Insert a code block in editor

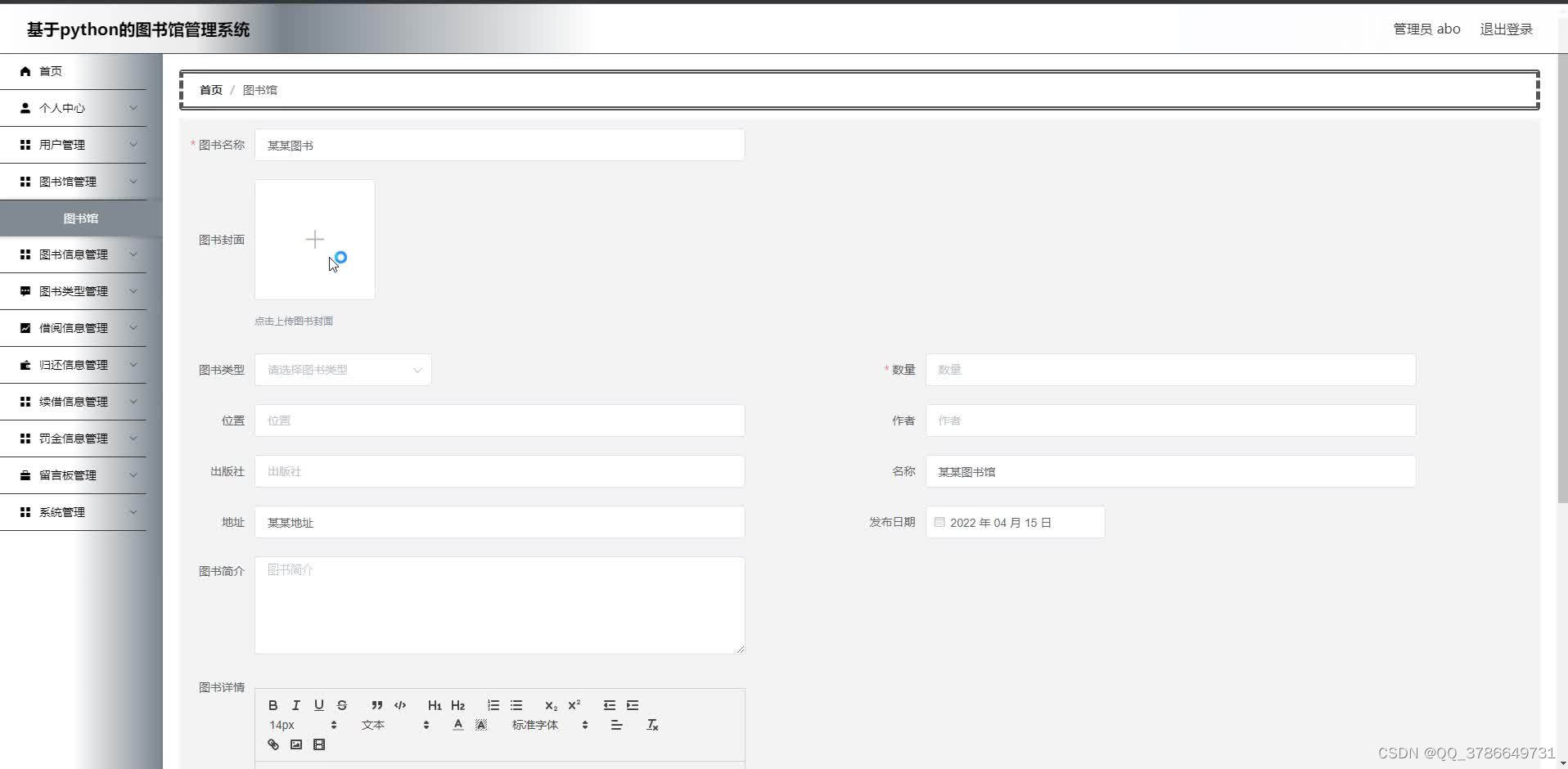tap(400, 705)
